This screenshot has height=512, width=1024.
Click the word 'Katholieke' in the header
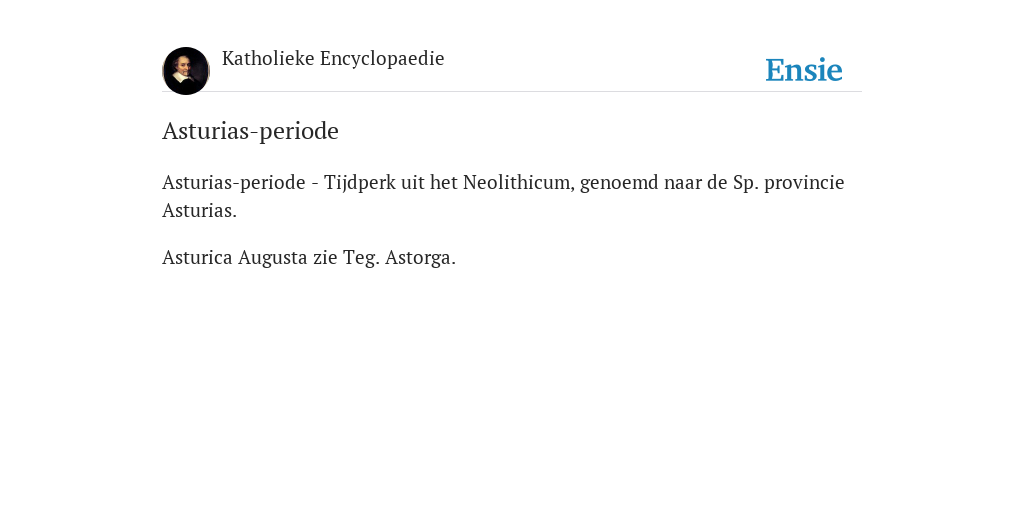point(268,58)
